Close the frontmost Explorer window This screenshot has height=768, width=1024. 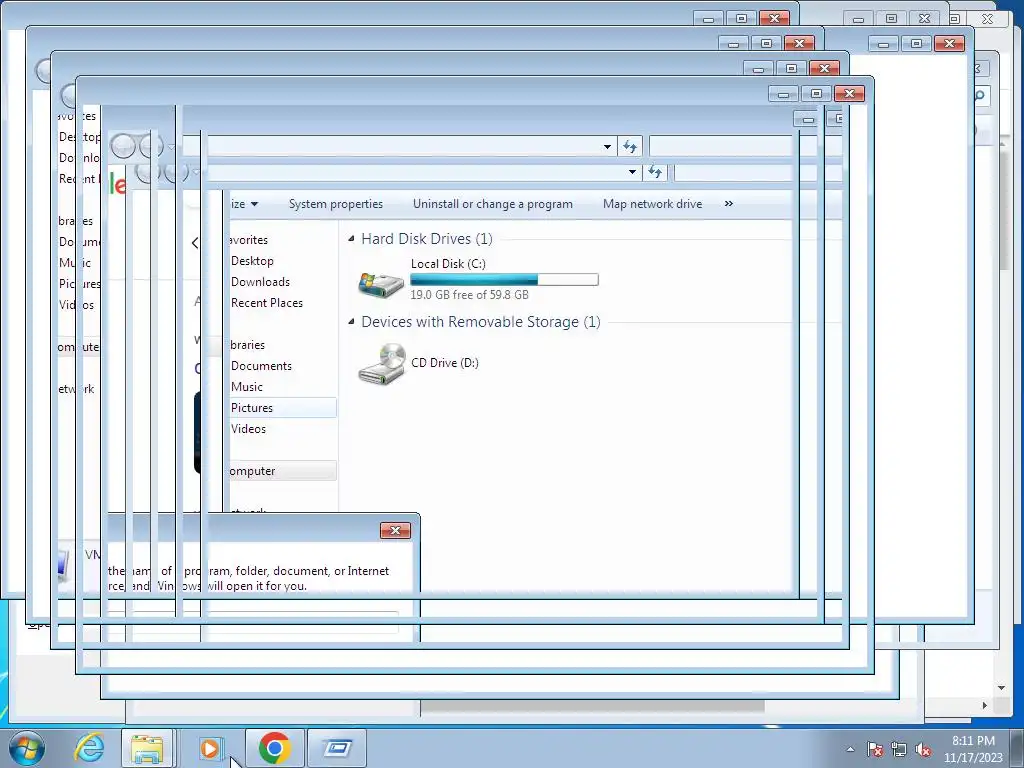coord(849,93)
